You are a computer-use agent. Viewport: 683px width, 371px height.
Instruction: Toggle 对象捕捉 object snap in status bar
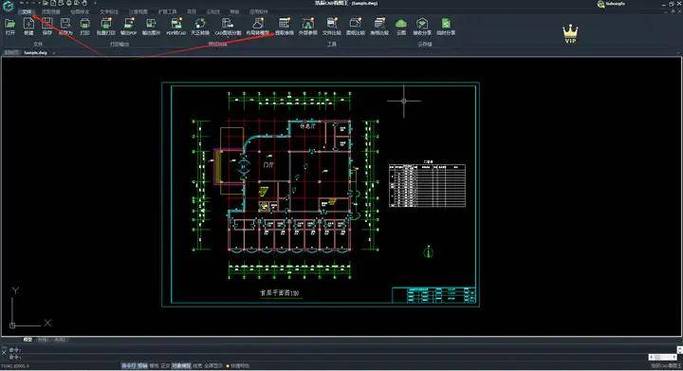click(x=181, y=366)
